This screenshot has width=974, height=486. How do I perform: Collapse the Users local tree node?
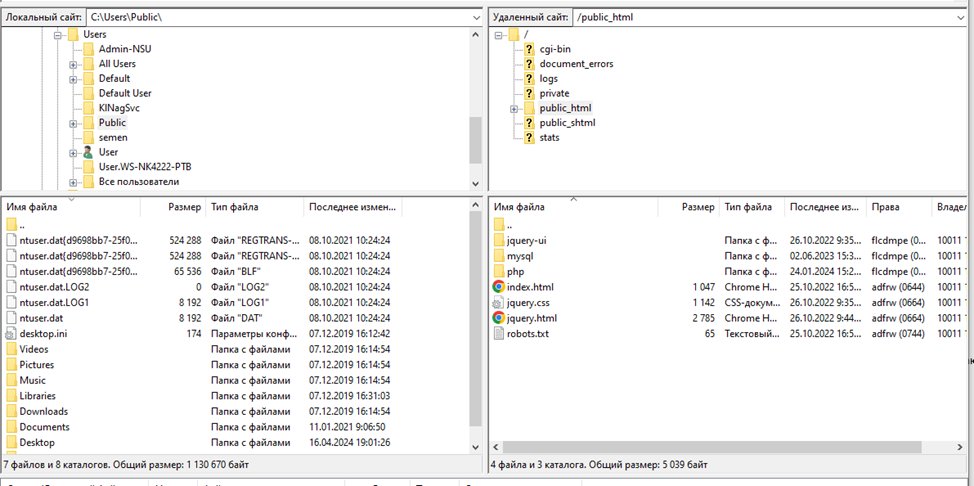coord(58,35)
